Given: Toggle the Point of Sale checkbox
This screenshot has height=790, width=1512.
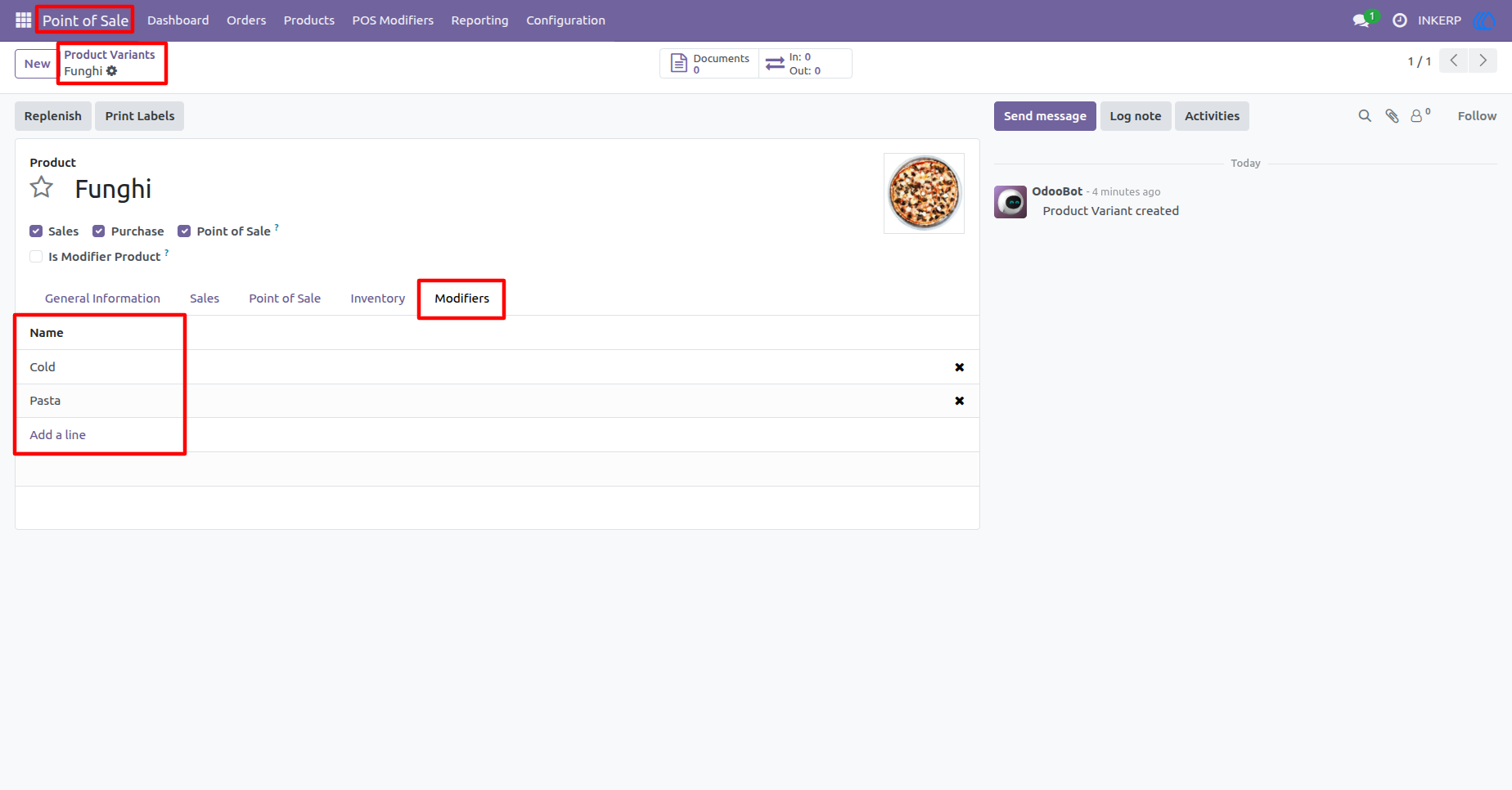Looking at the screenshot, I should pyautogui.click(x=184, y=231).
